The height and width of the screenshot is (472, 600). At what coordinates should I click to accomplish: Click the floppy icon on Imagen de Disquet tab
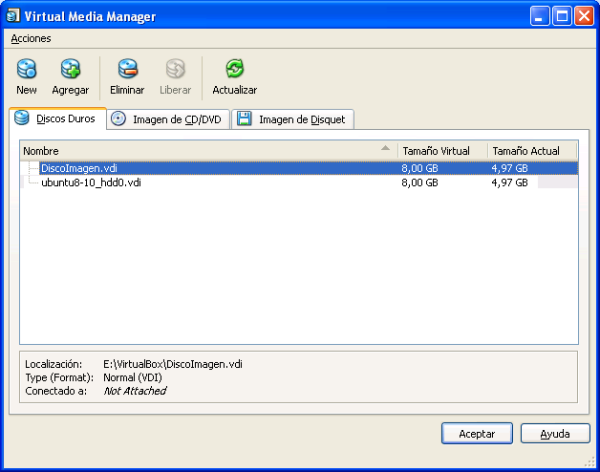point(245,119)
